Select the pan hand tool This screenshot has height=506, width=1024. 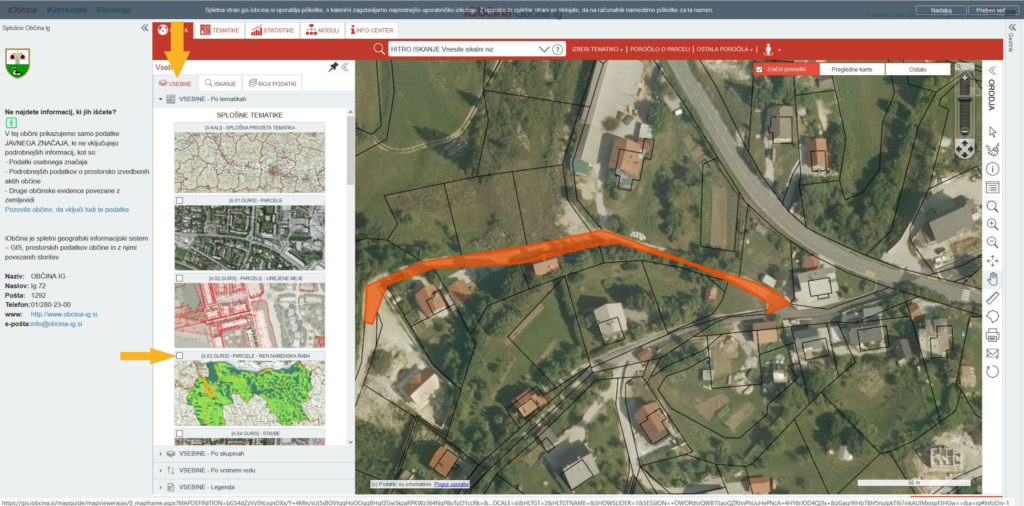[993, 278]
